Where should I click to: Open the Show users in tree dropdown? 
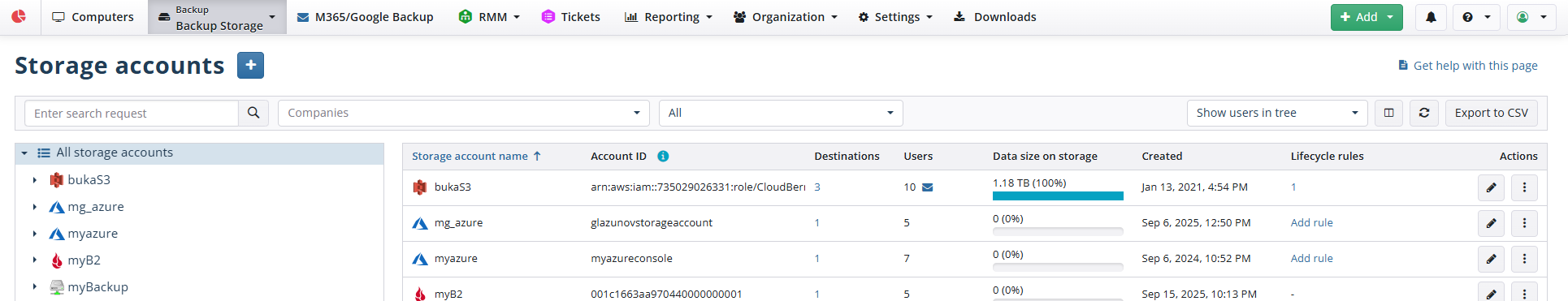click(1277, 114)
